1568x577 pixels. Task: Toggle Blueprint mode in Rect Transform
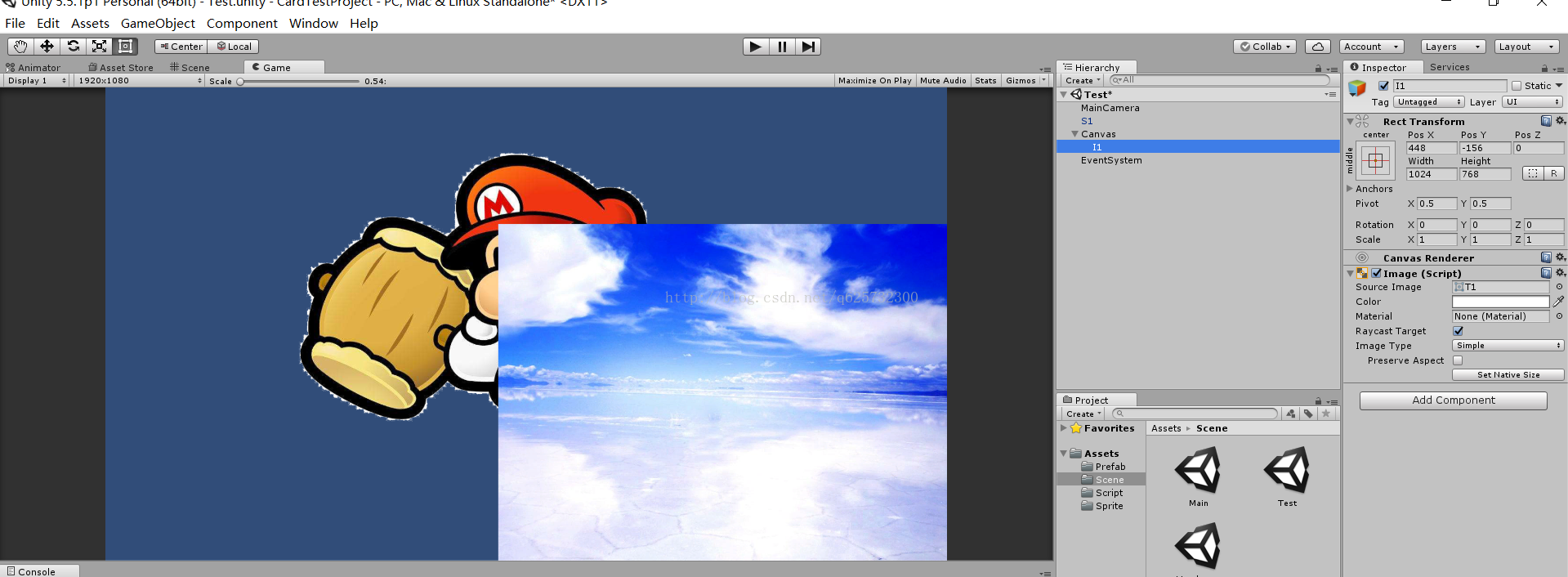pyautogui.click(x=1533, y=173)
